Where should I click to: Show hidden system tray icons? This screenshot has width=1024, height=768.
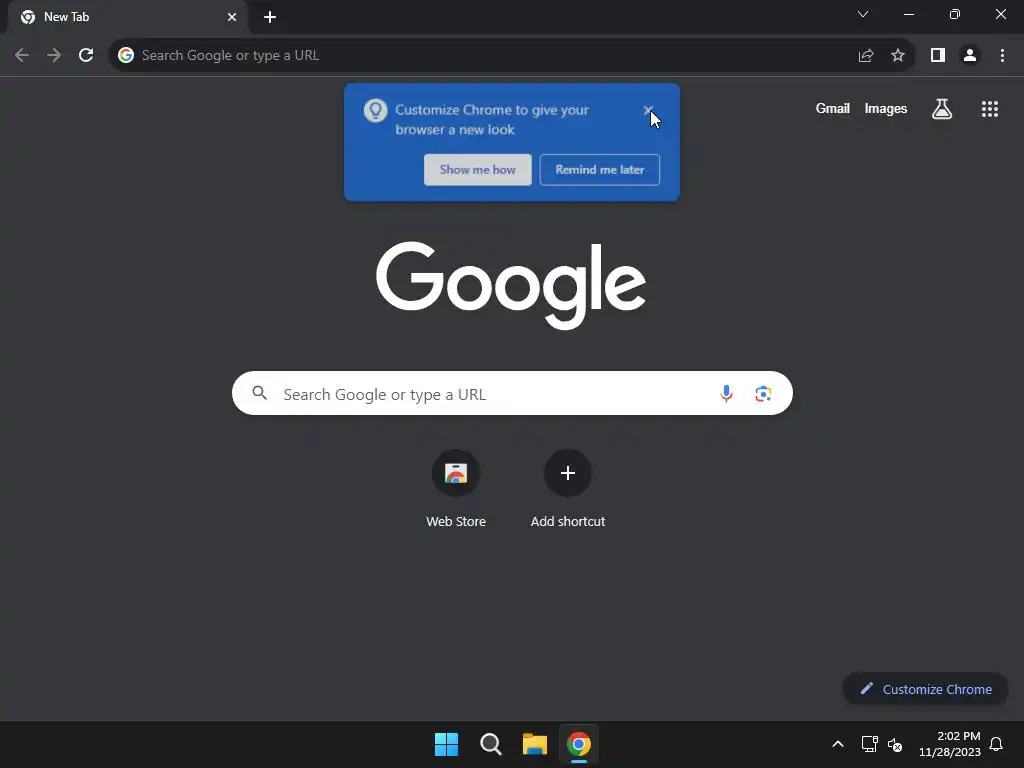tap(838, 744)
